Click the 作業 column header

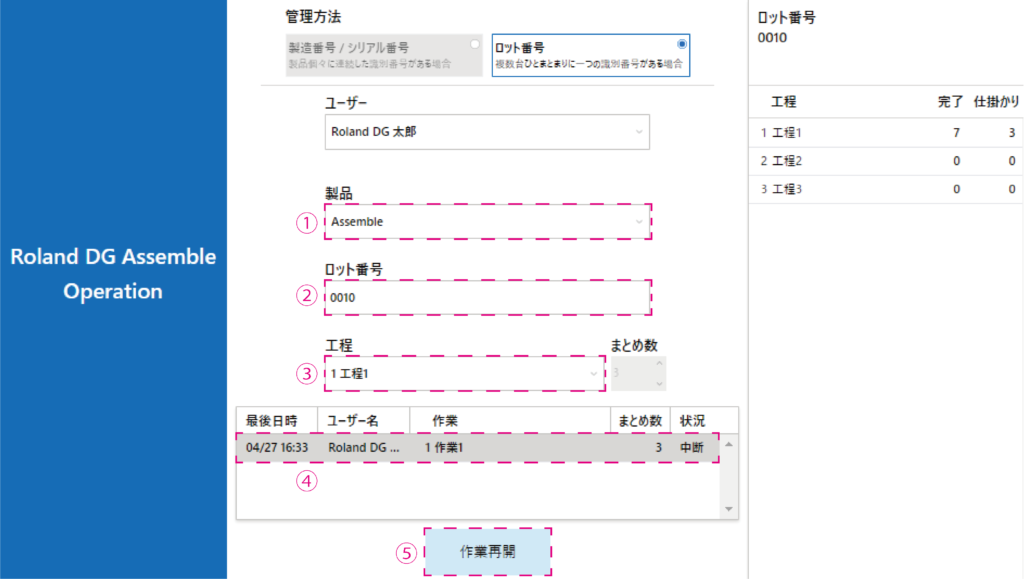509,420
